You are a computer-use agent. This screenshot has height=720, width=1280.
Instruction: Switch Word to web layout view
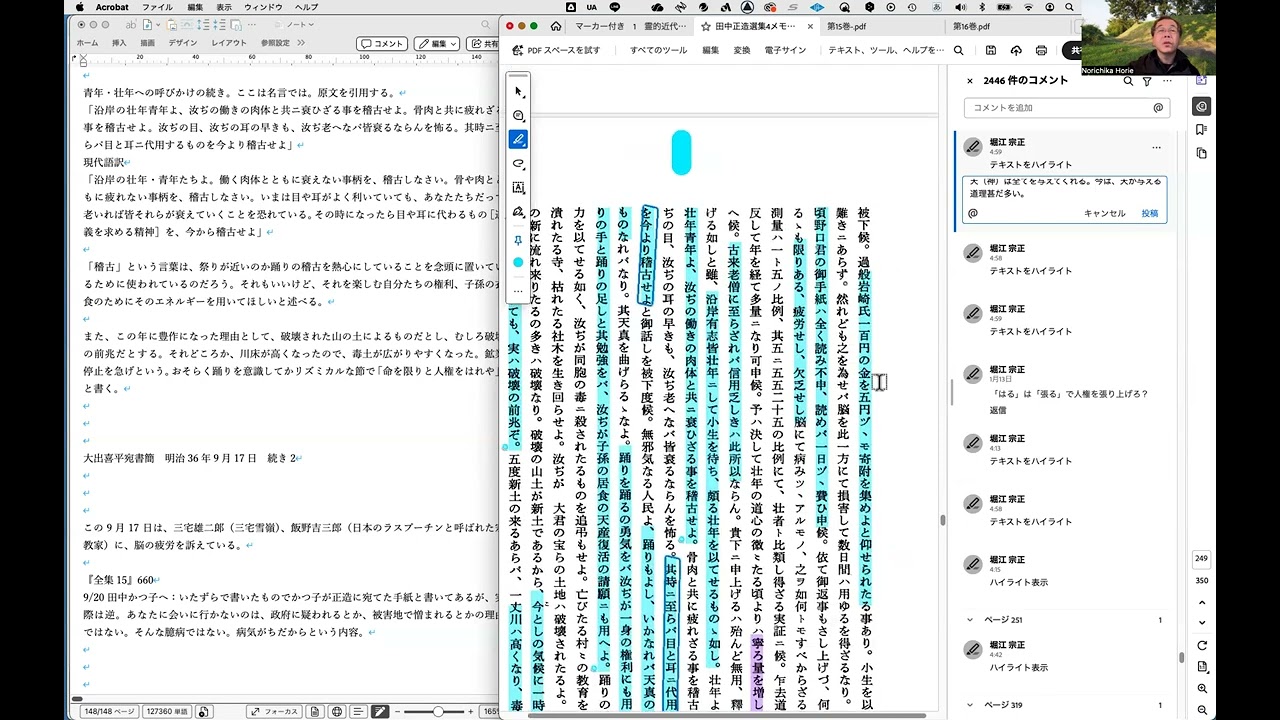pos(337,711)
